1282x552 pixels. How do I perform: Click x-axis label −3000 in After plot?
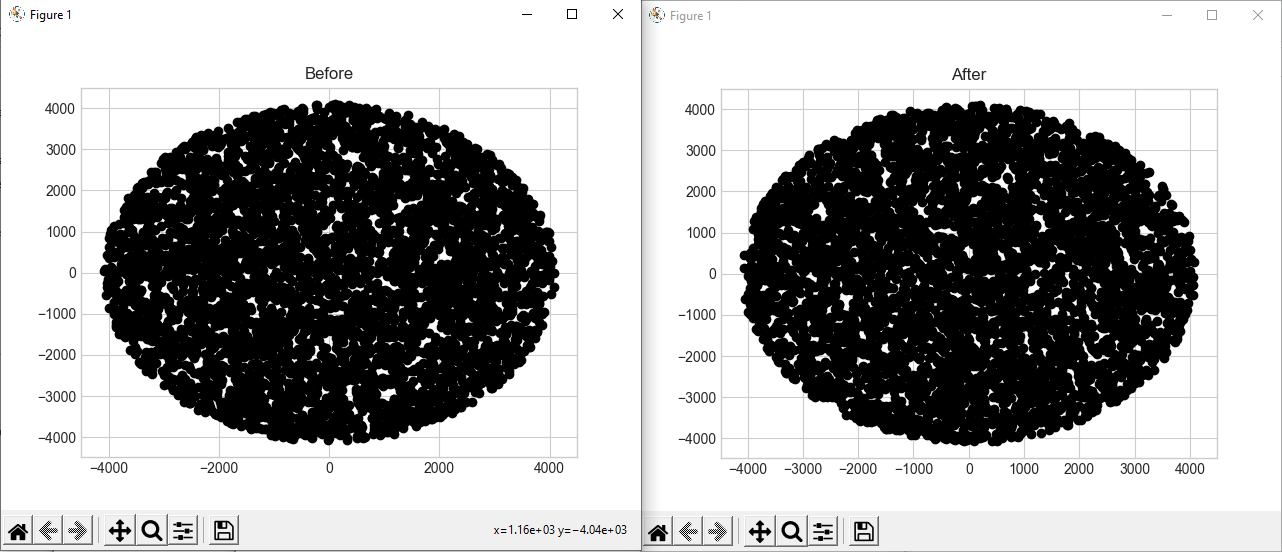click(804, 469)
